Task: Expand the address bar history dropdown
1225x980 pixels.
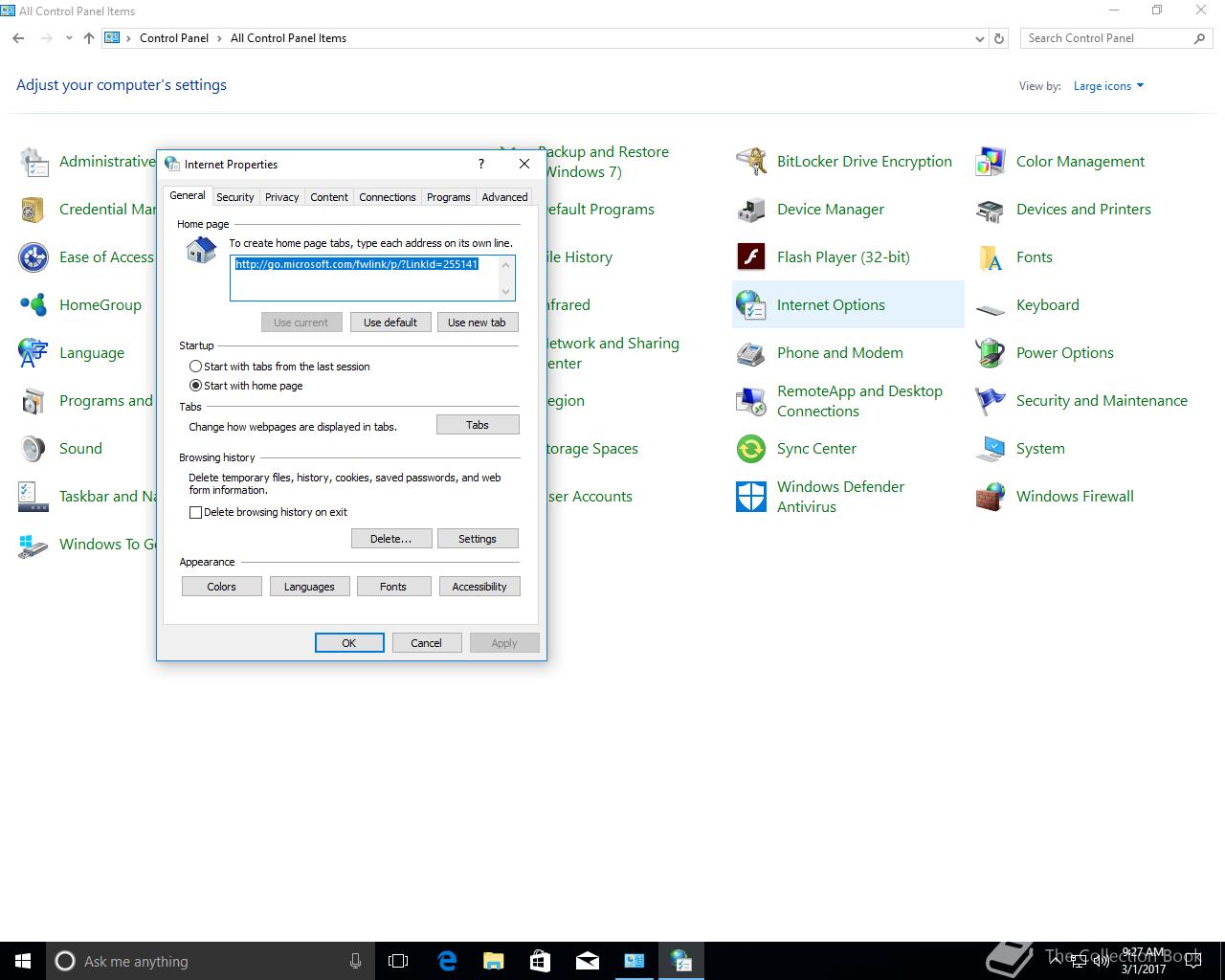Action: (979, 38)
